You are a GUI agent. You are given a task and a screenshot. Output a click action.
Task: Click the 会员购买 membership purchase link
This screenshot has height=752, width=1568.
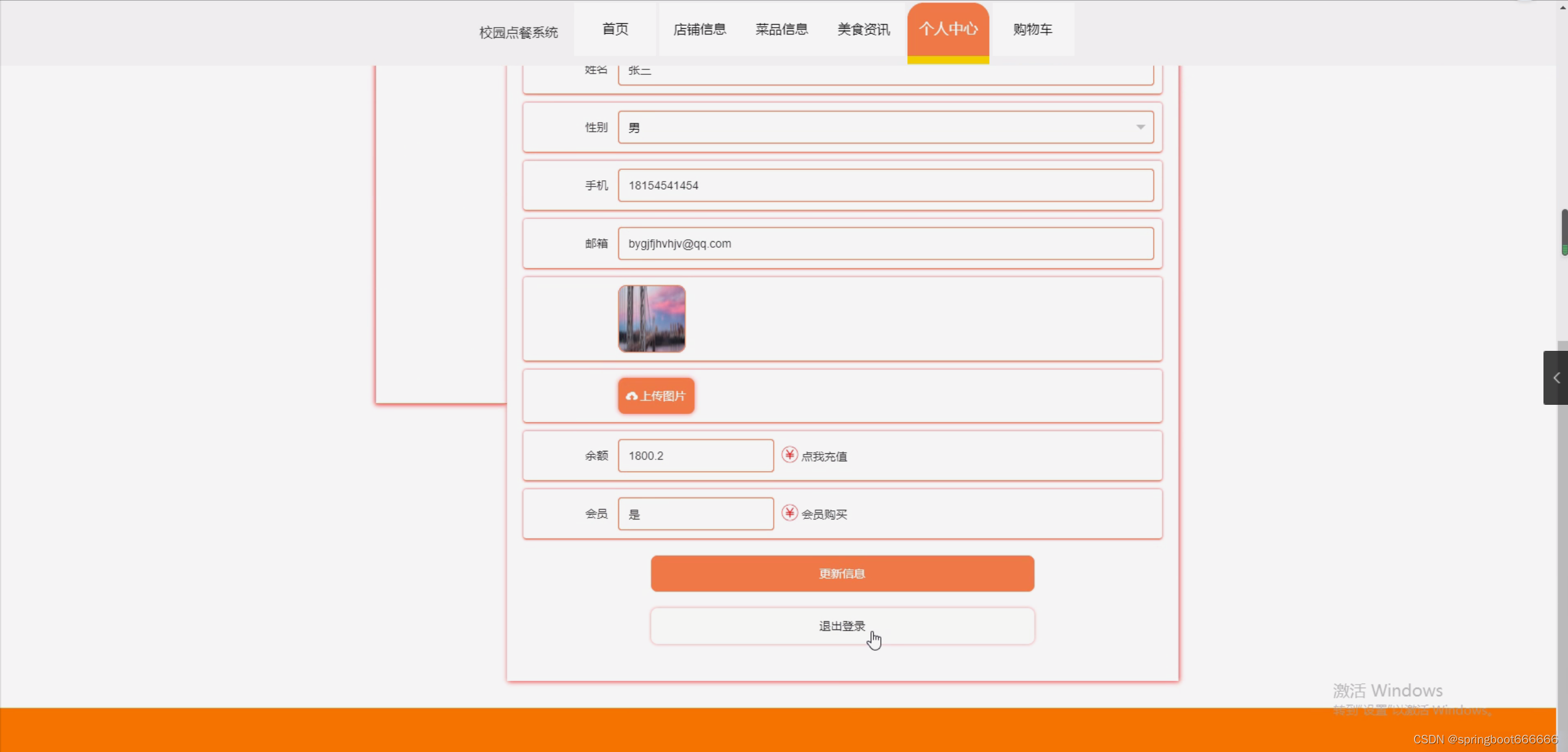coord(824,515)
